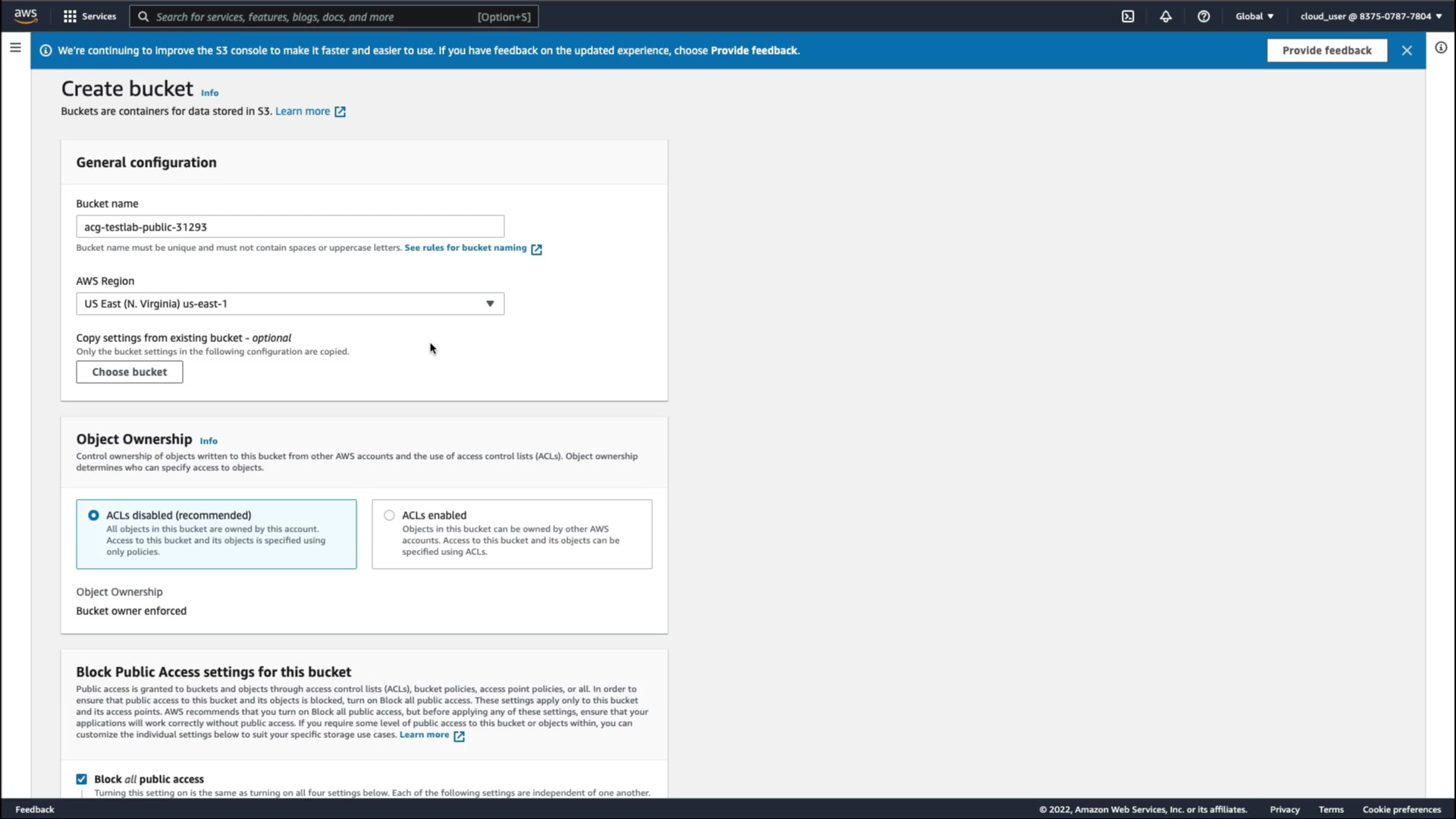Viewport: 1456px width, 819px height.
Task: Open the AWS Region dropdown
Action: tap(290, 303)
